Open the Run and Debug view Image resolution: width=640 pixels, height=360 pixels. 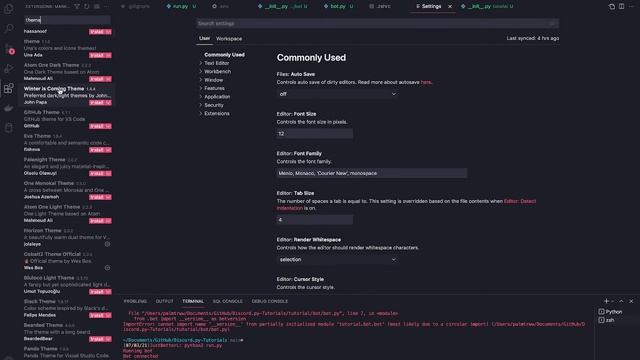tap(9, 69)
